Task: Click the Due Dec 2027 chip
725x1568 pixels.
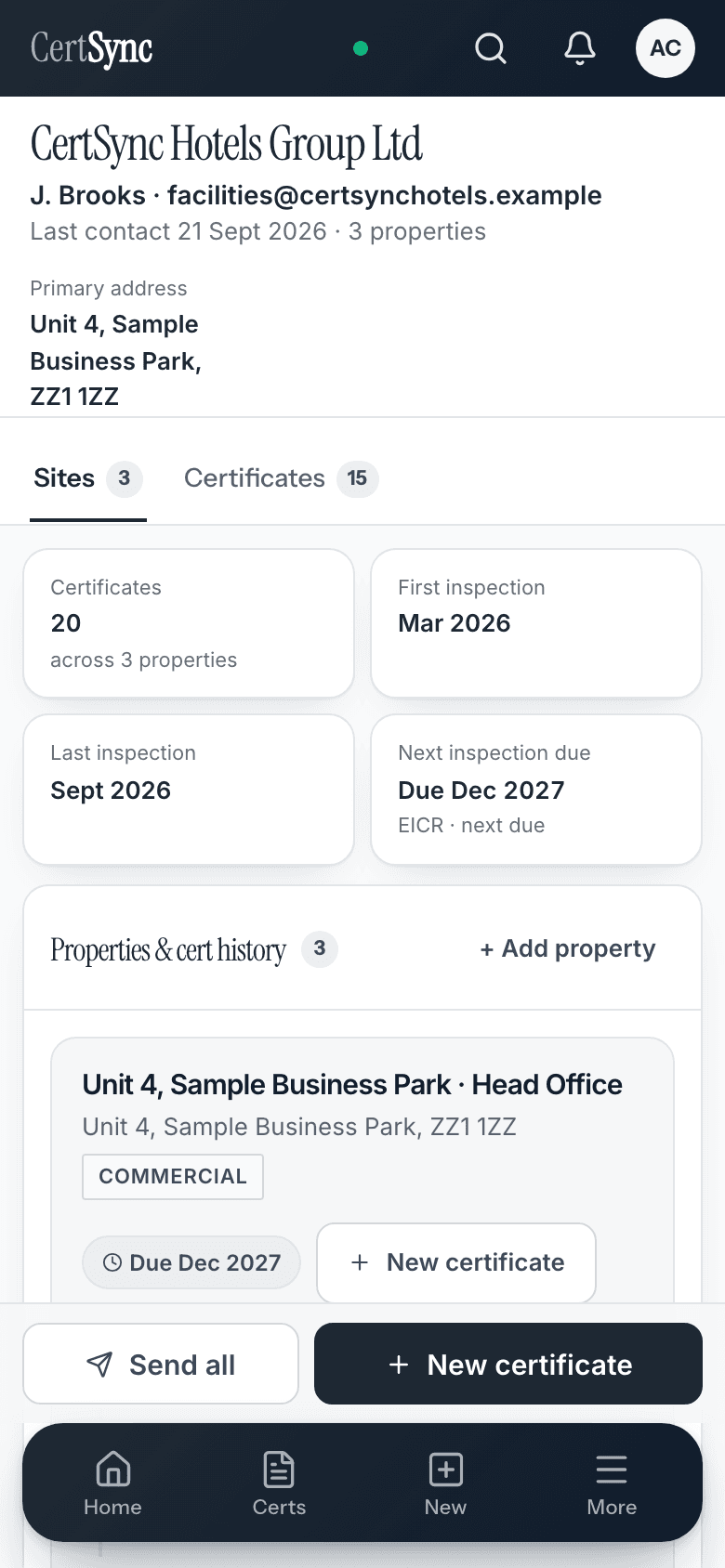Action: [191, 1262]
